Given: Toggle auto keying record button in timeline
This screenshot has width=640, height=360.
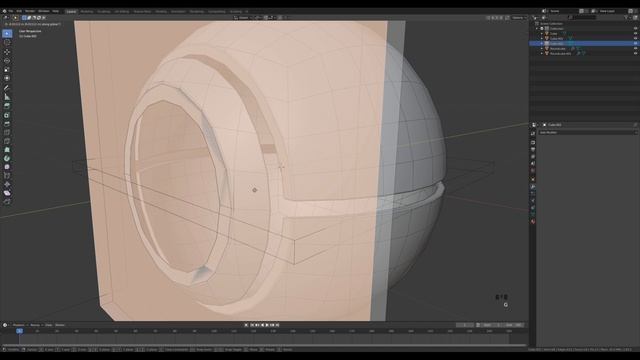Looking at the screenshot, I should pyautogui.click(x=246, y=325).
